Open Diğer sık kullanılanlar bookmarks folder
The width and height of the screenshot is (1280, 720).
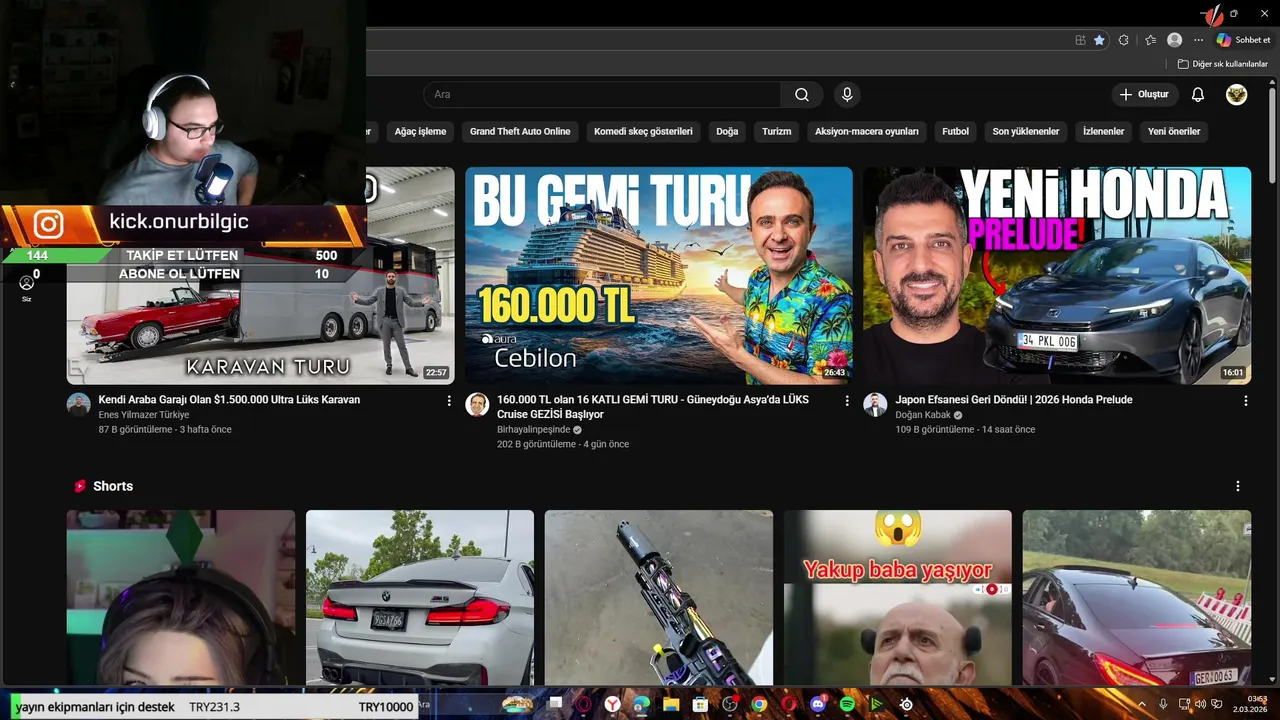tap(1222, 64)
